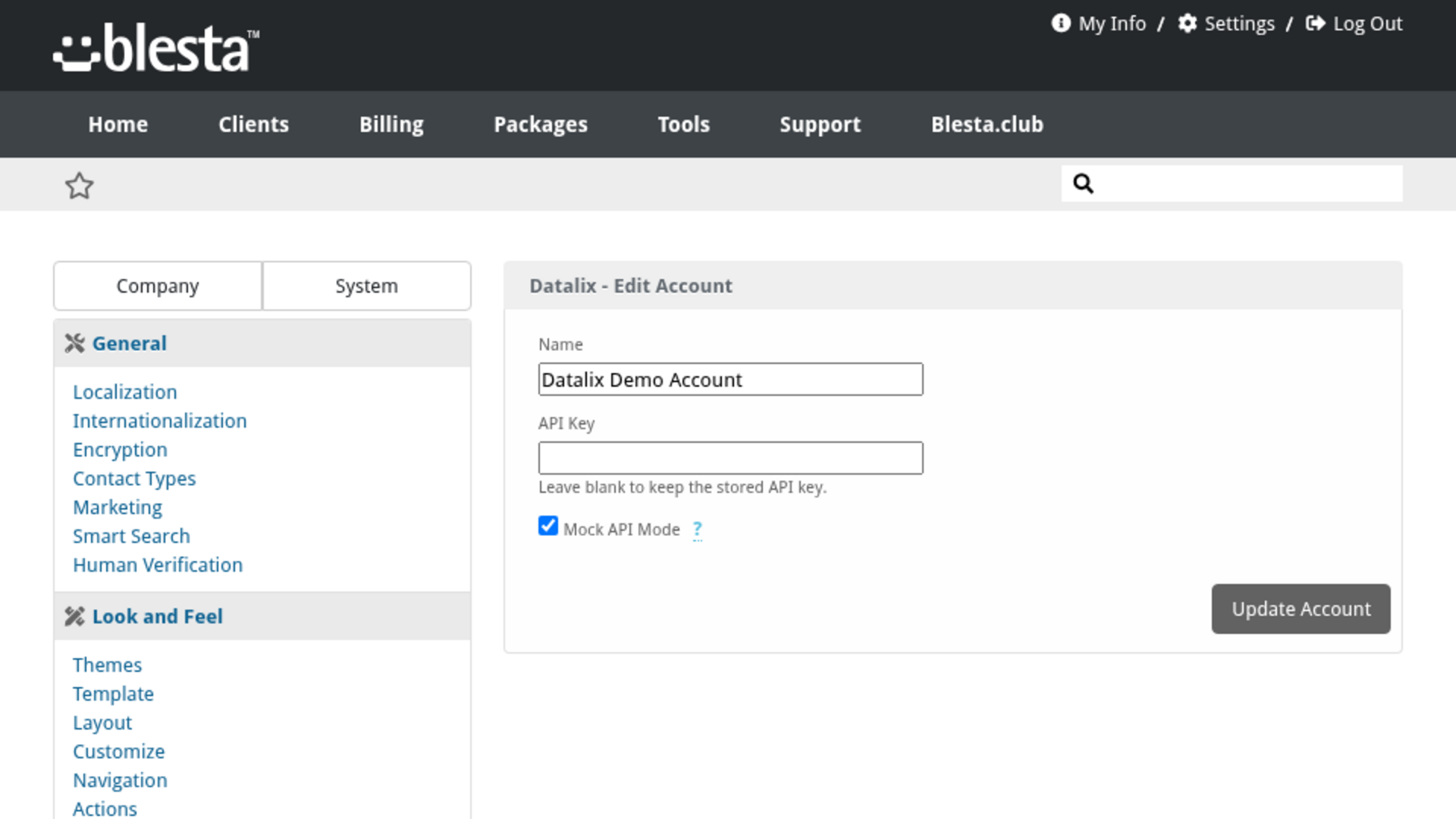Focus the top search box

click(x=1232, y=184)
